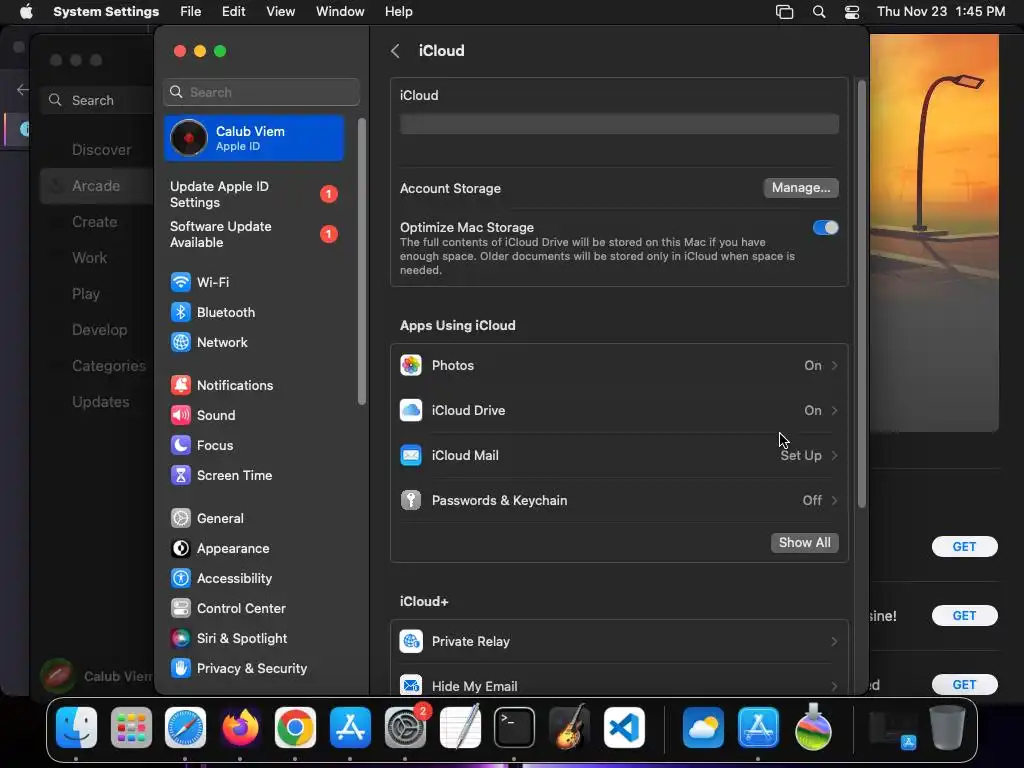The image size is (1024, 768).
Task: Open iCloud Drive options row
Action: [x=619, y=411]
